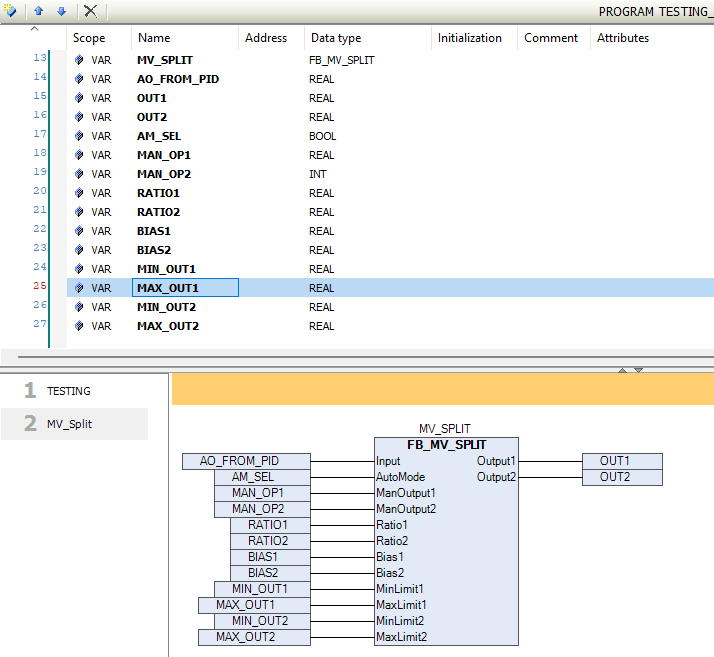Image resolution: width=714 pixels, height=657 pixels.
Task: Select network 2 MV_Split
Action: (x=69, y=424)
